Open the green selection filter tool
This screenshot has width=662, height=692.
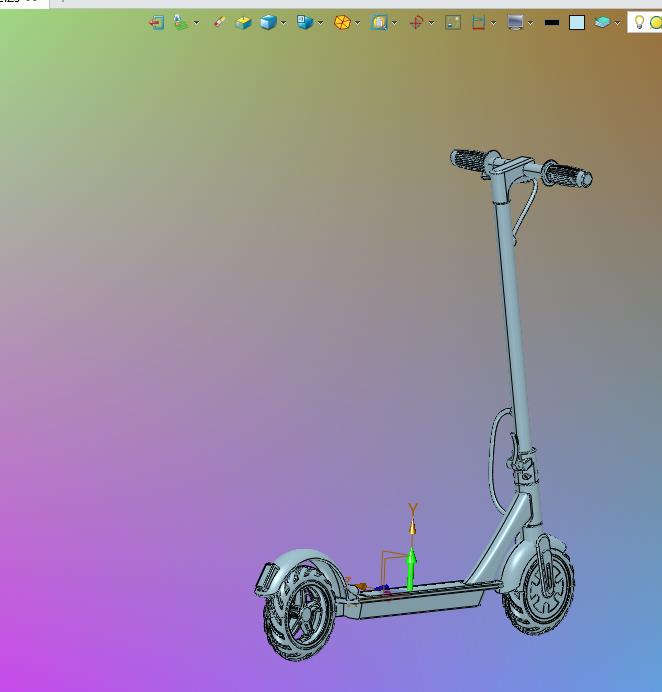tap(181, 22)
